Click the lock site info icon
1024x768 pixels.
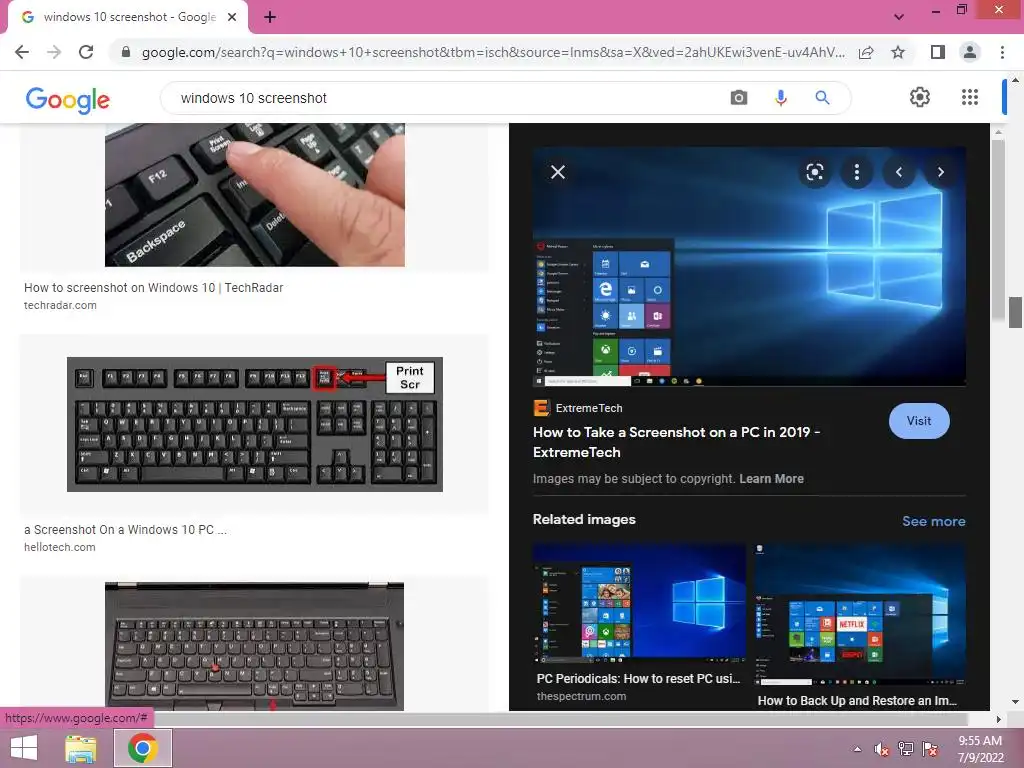[126, 52]
